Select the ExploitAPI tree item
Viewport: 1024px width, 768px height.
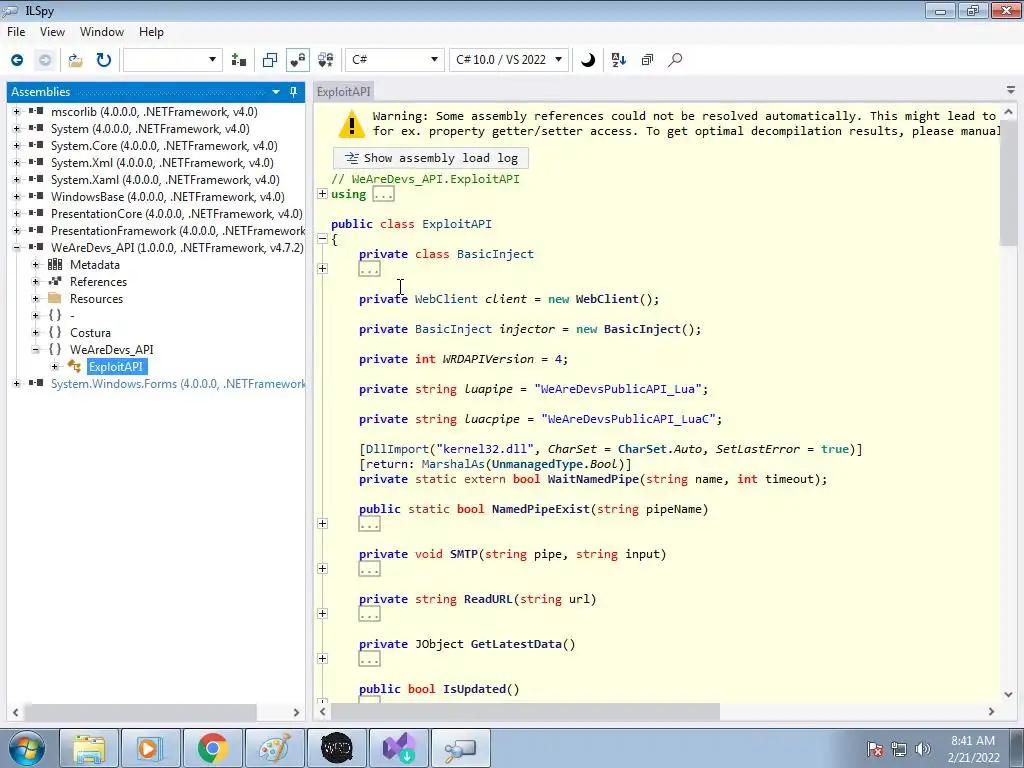pos(116,366)
